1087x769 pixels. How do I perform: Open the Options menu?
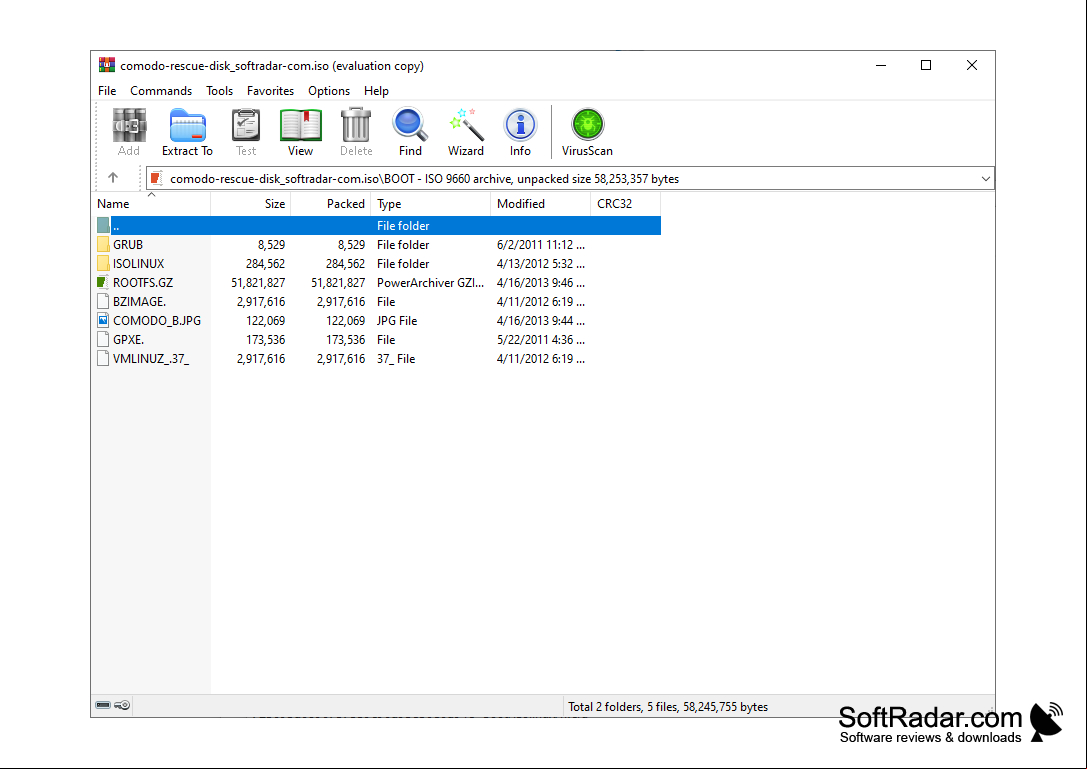point(329,91)
